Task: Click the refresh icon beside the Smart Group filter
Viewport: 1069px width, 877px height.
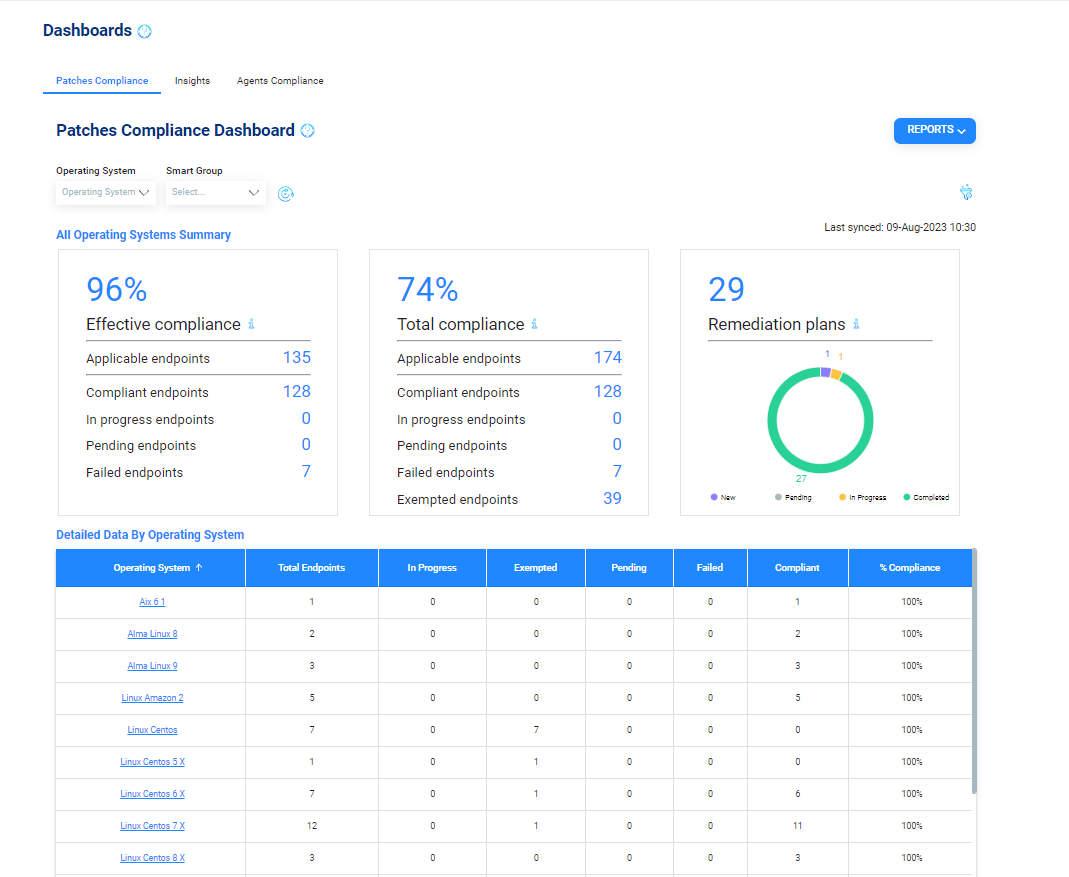Action: pos(286,194)
